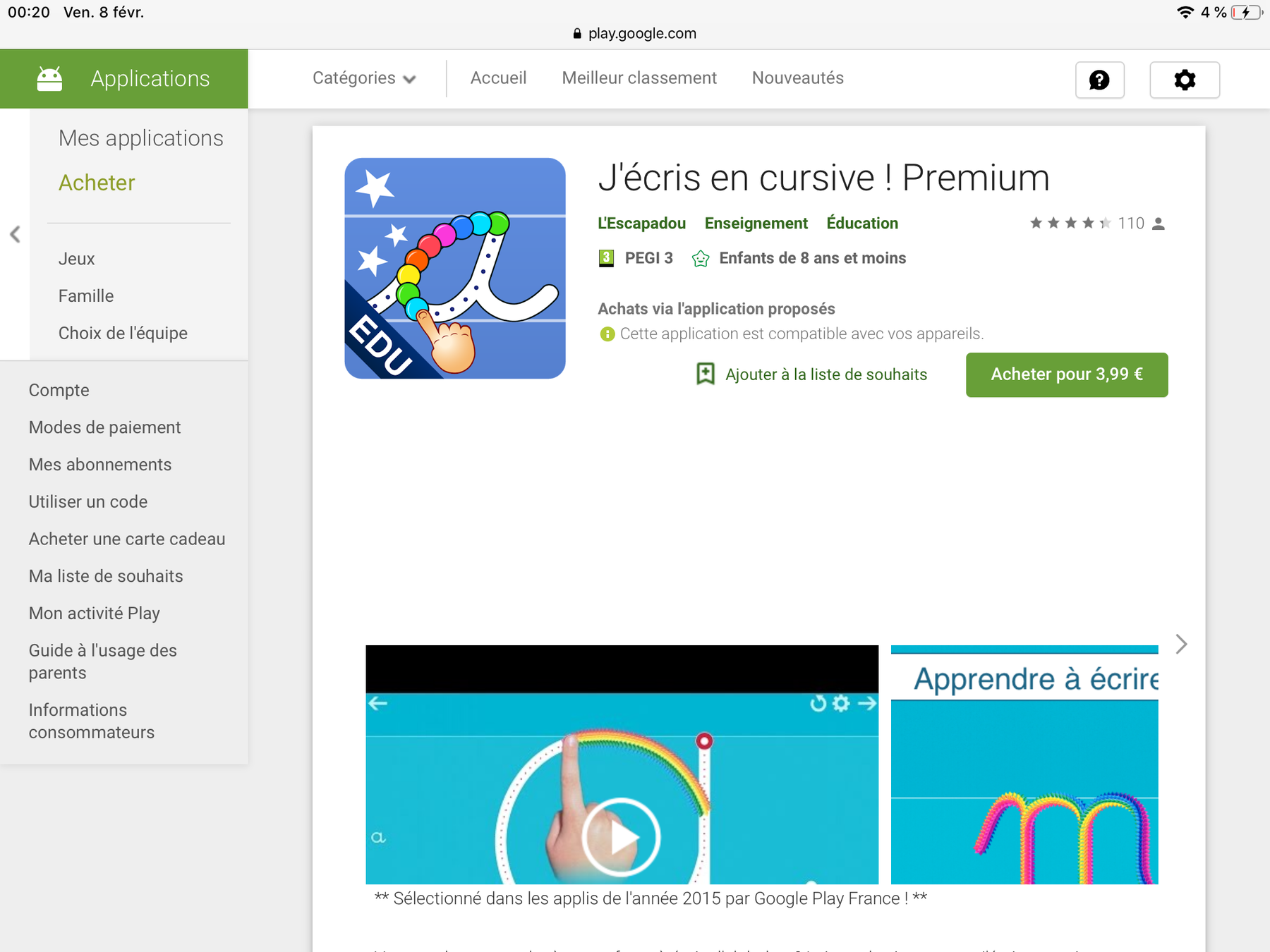Open Informations consommateurs
Screen dimensions: 1270x952
[x=92, y=721]
